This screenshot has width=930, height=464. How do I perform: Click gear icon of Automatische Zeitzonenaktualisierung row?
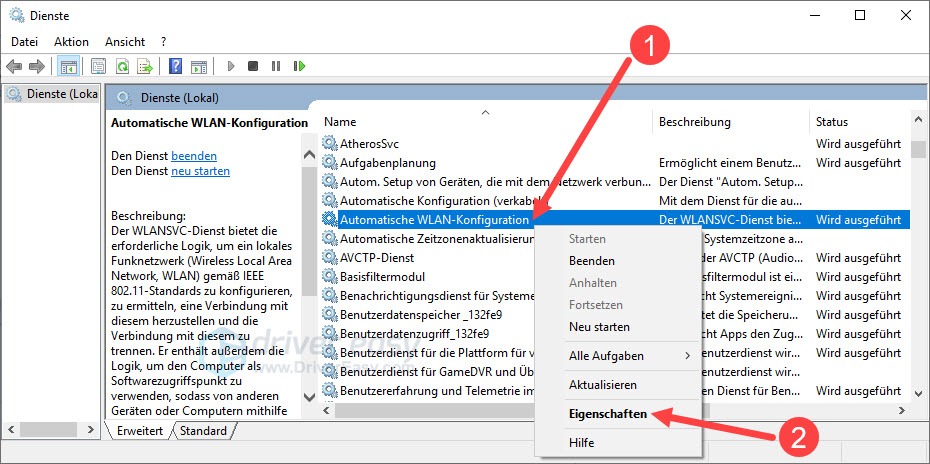pos(329,239)
